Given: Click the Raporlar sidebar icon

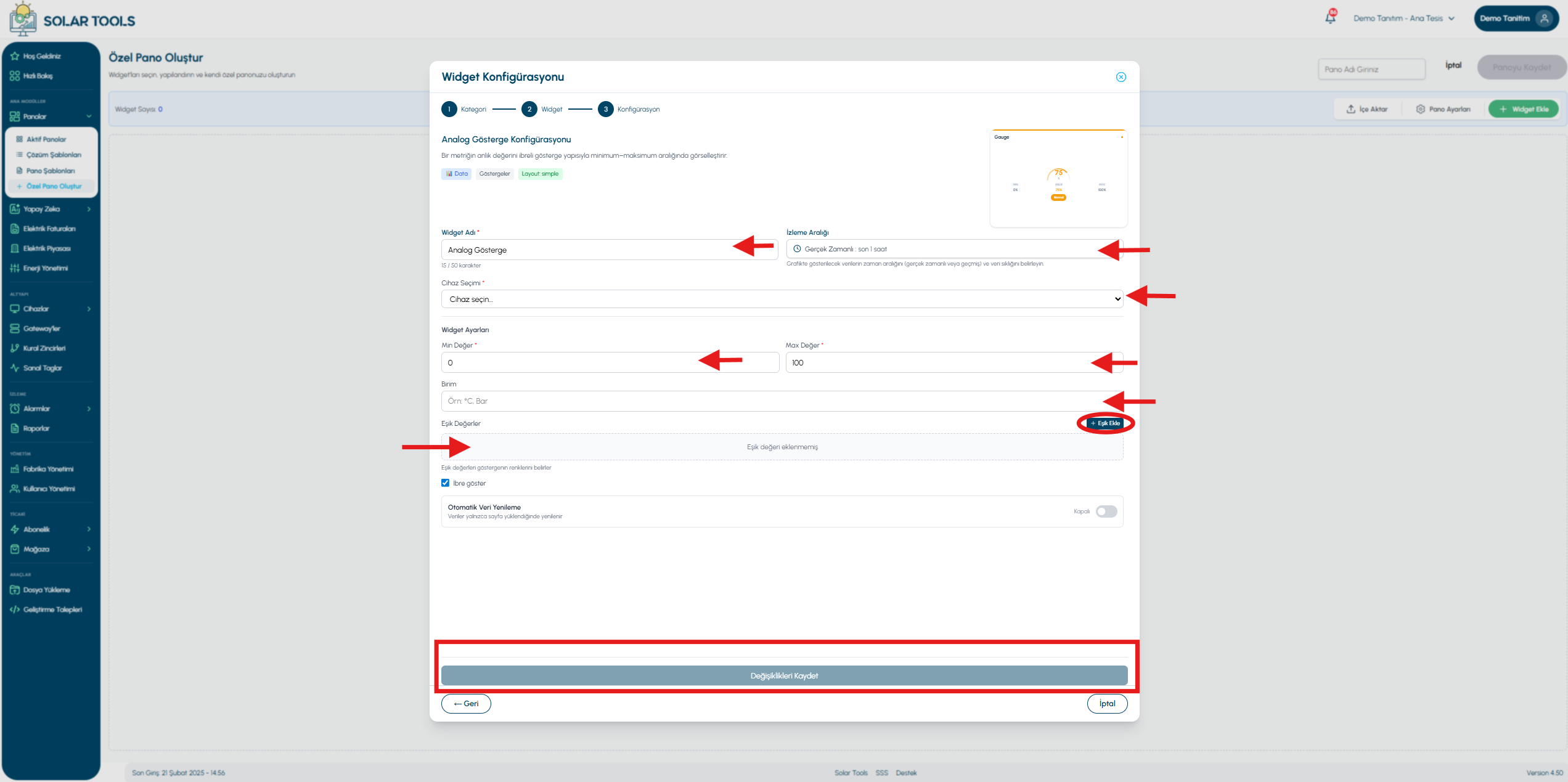Looking at the screenshot, I should pyautogui.click(x=15, y=428).
